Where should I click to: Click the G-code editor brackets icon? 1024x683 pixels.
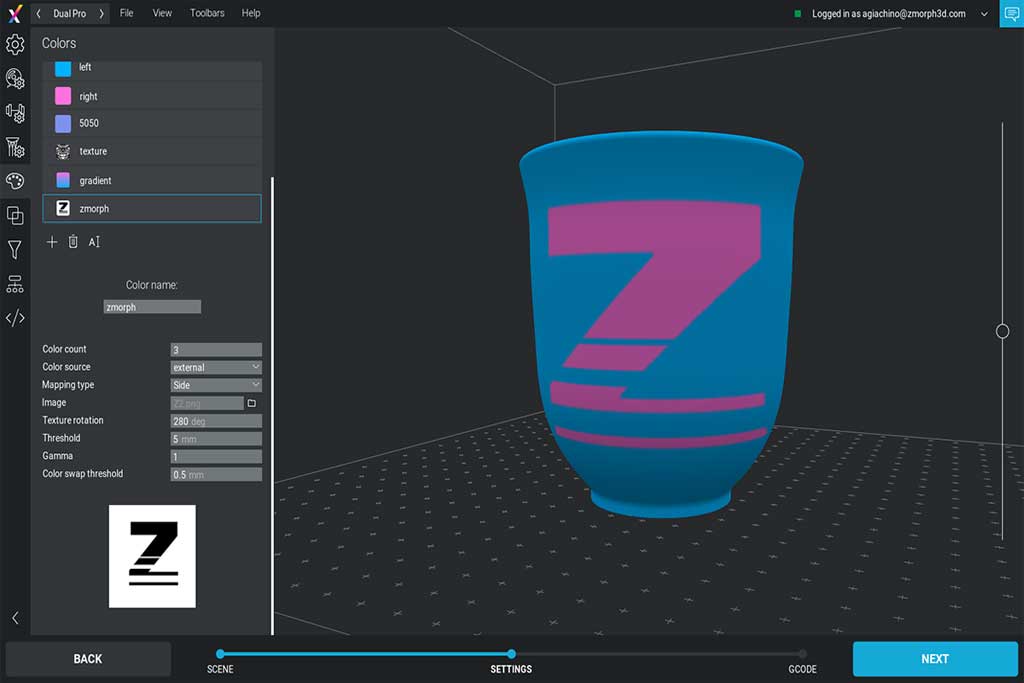15,319
